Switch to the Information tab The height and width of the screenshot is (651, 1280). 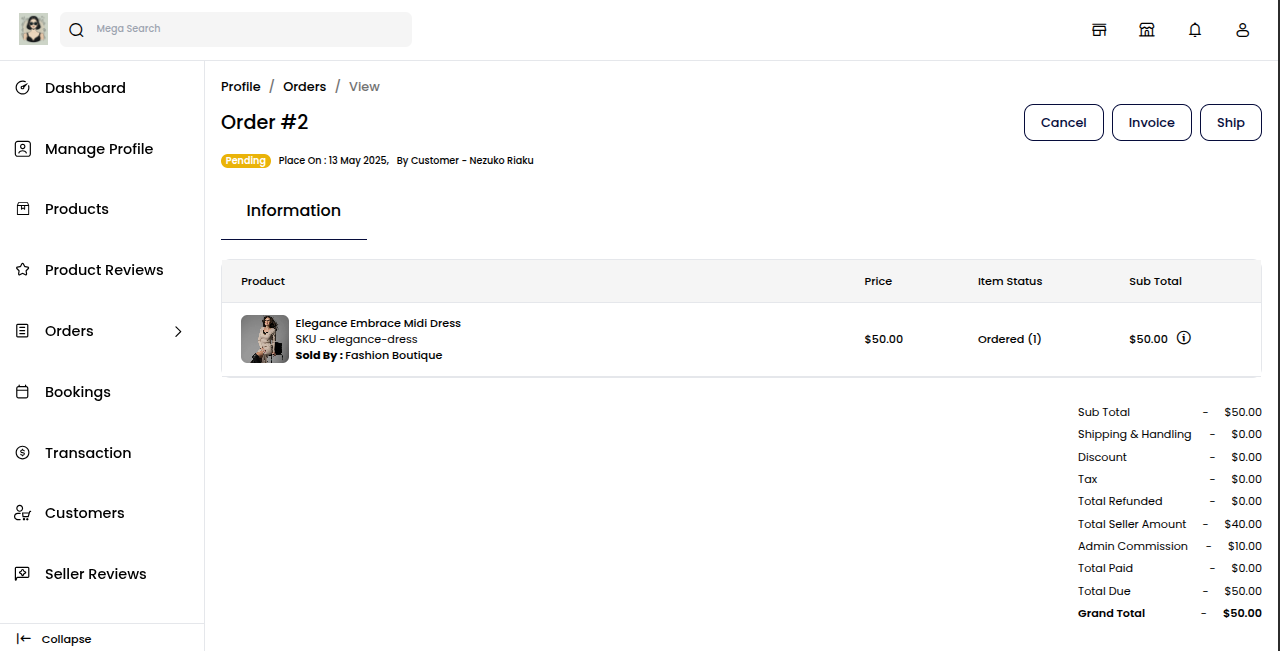(x=293, y=210)
